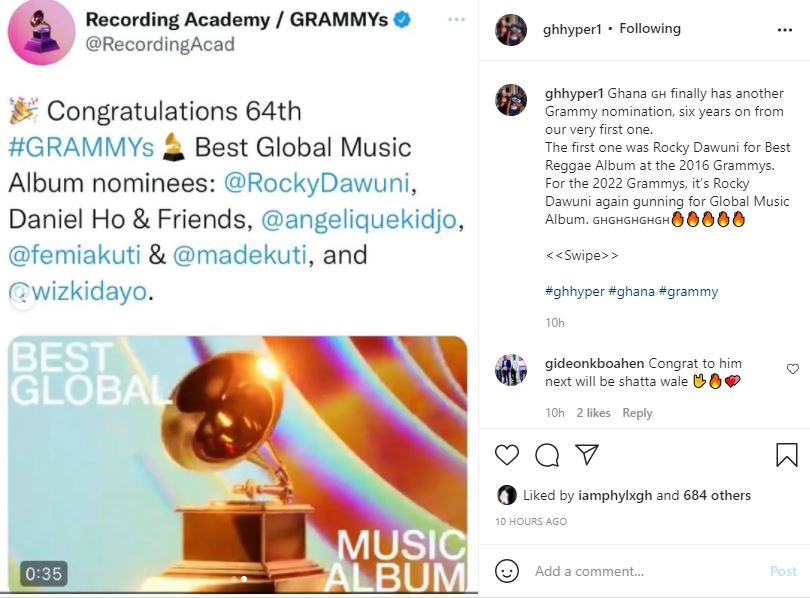The height and width of the screenshot is (598, 810).
Task: Share post using the paper plane icon
Action: [587, 454]
